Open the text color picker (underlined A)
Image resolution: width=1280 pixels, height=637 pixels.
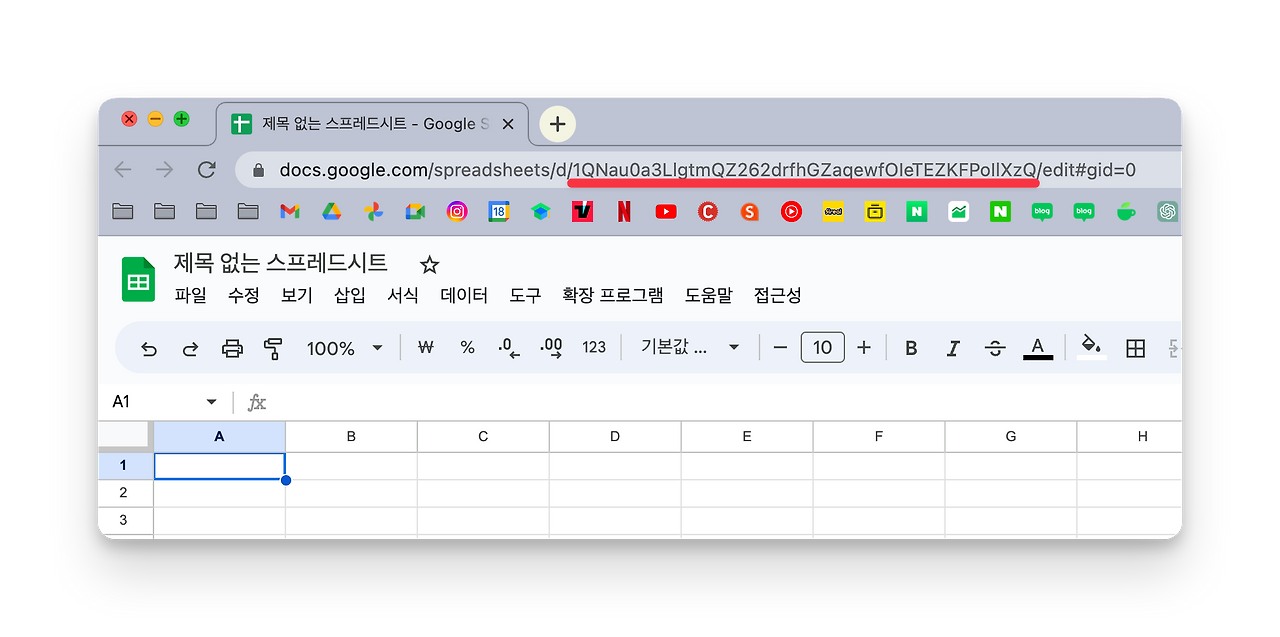click(1038, 348)
